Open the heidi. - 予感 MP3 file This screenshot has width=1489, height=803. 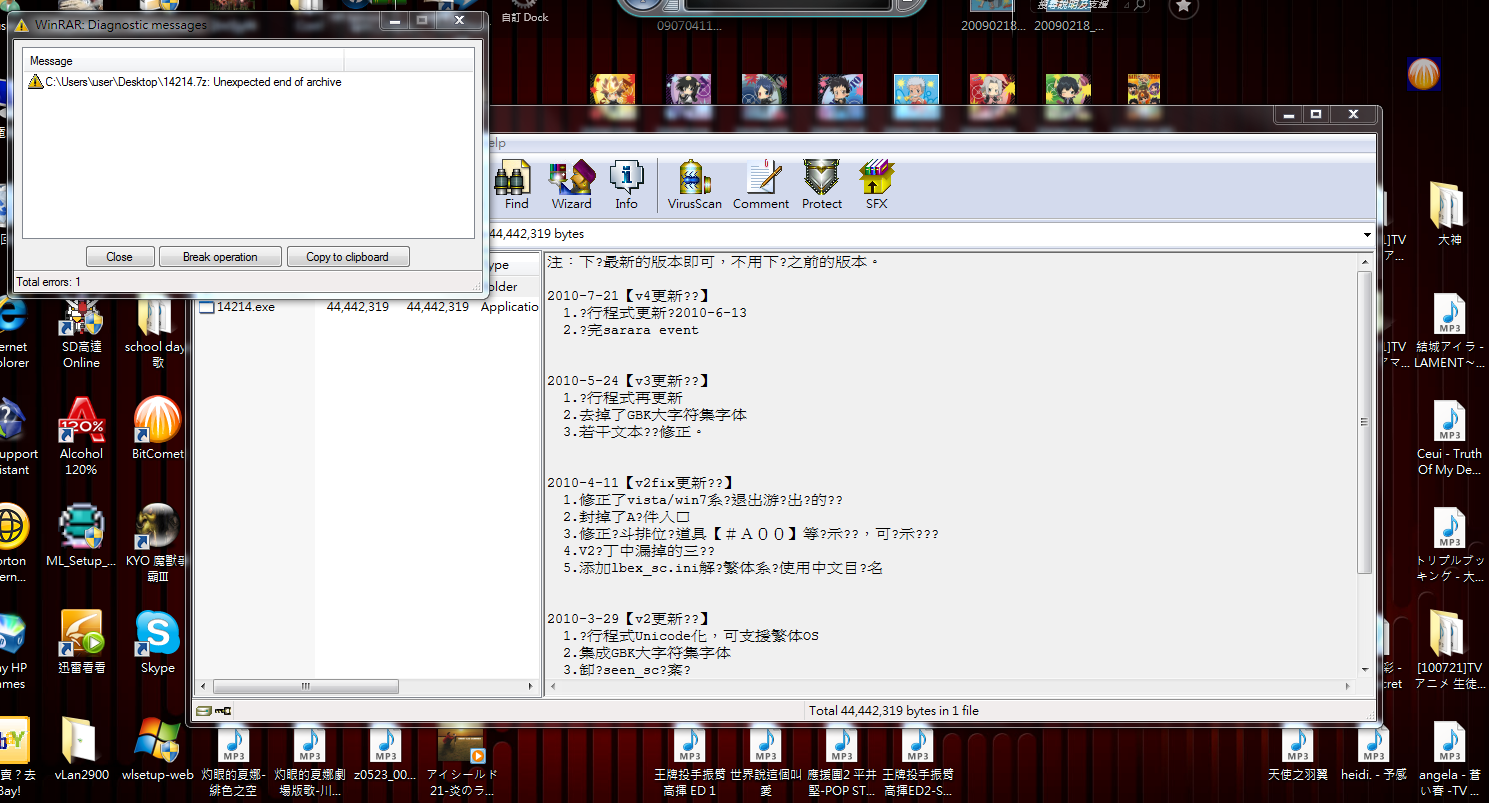(1373, 755)
